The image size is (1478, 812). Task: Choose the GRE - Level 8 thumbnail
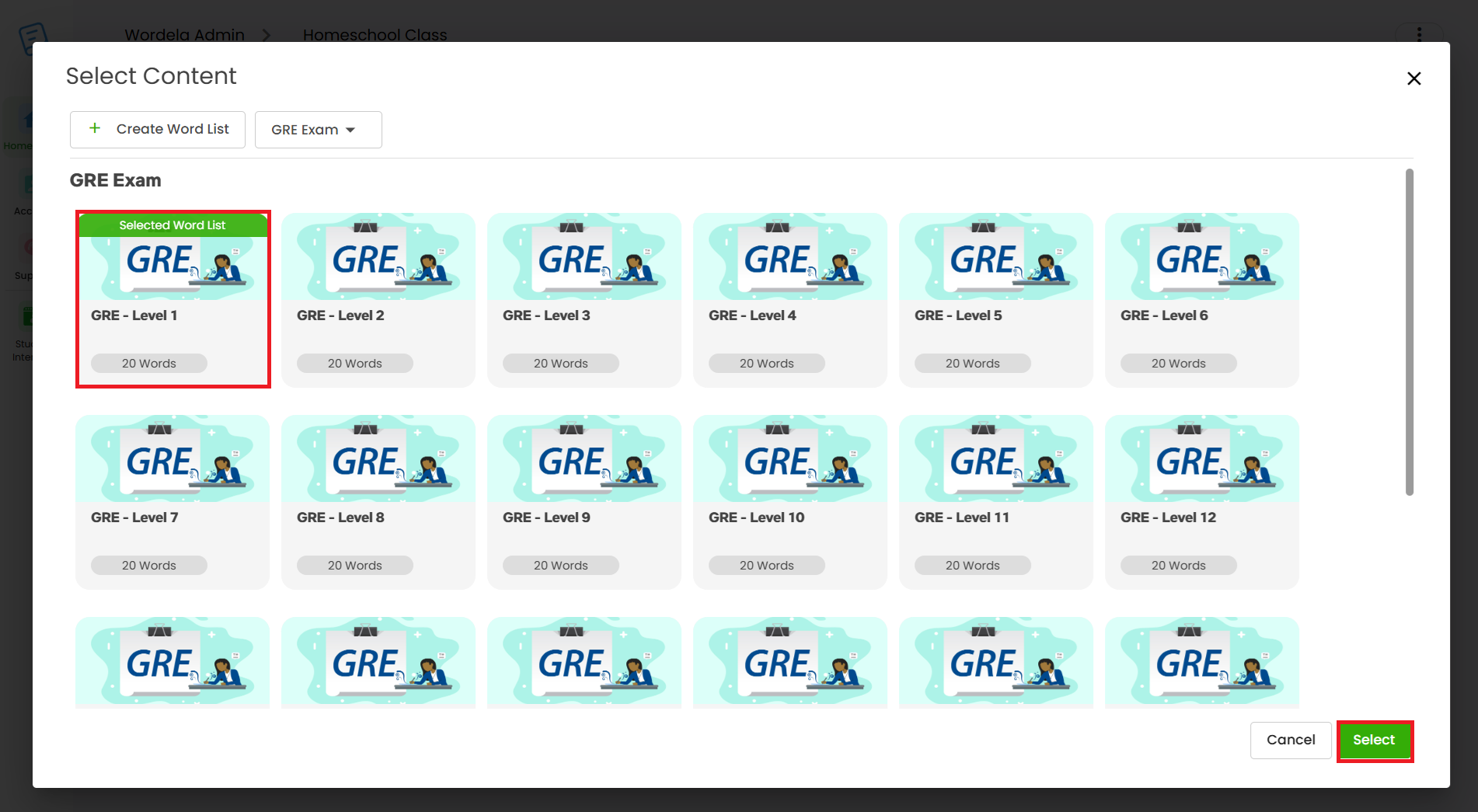[378, 458]
